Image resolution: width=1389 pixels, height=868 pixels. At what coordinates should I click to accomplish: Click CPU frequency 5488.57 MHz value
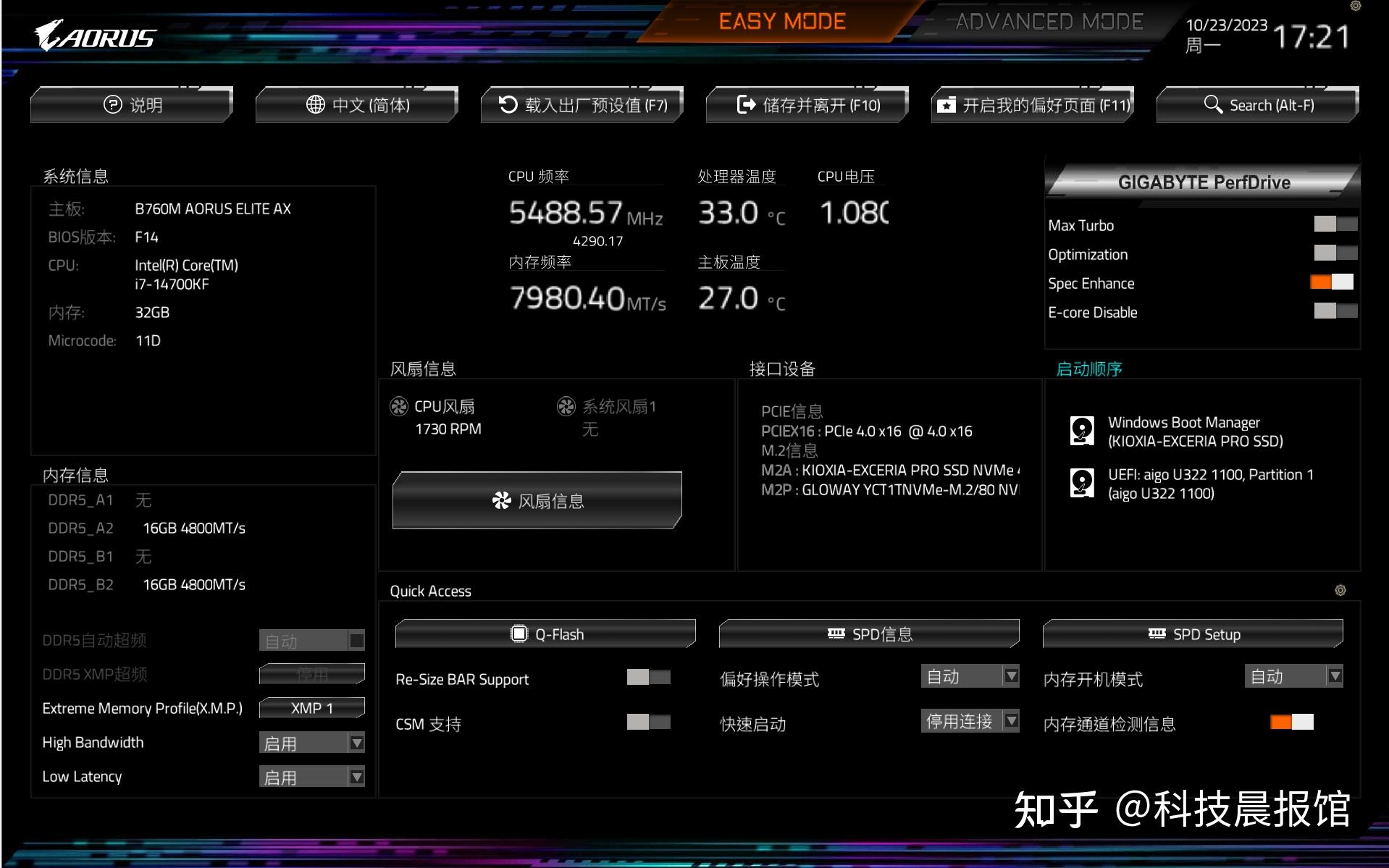pos(586,214)
